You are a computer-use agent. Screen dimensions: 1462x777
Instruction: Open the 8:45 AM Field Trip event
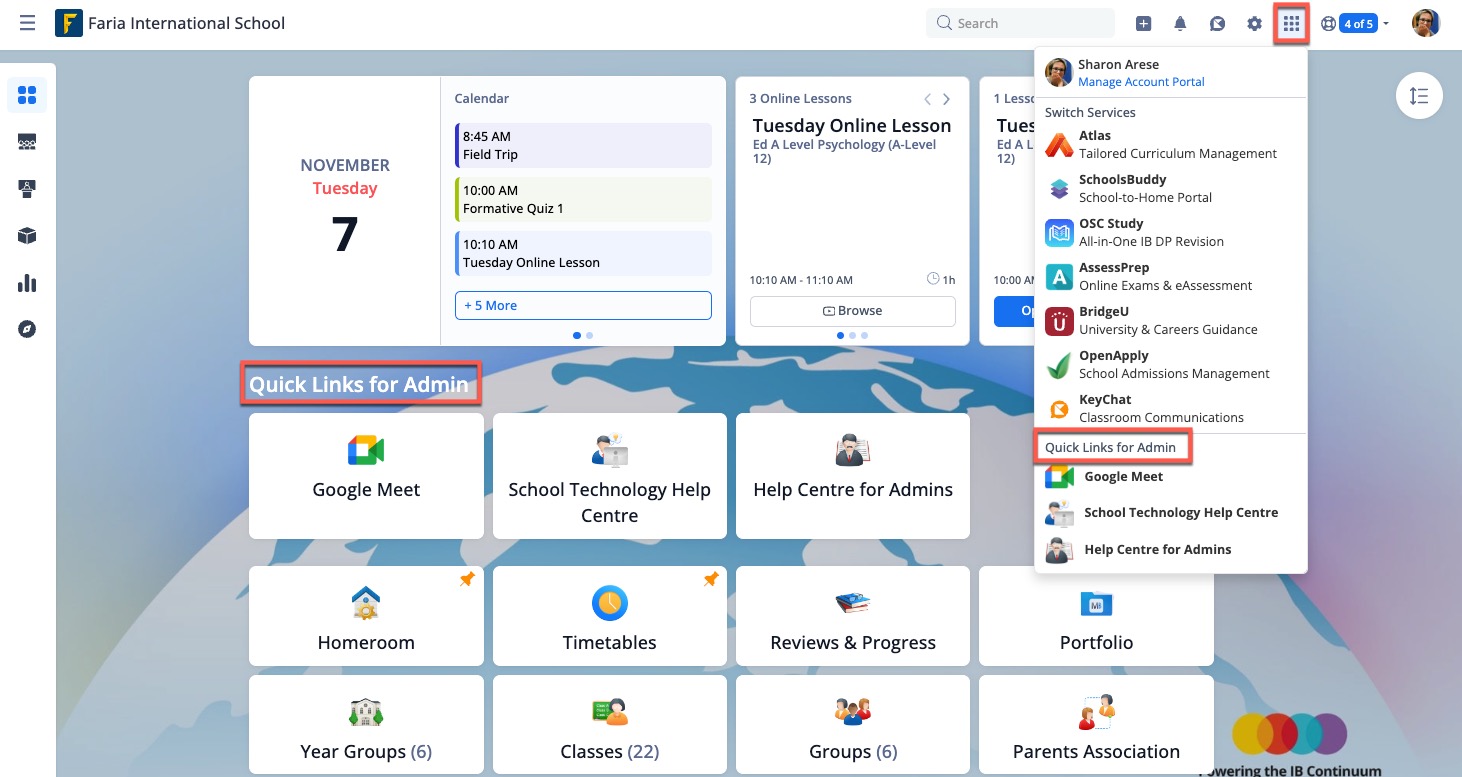(x=583, y=145)
